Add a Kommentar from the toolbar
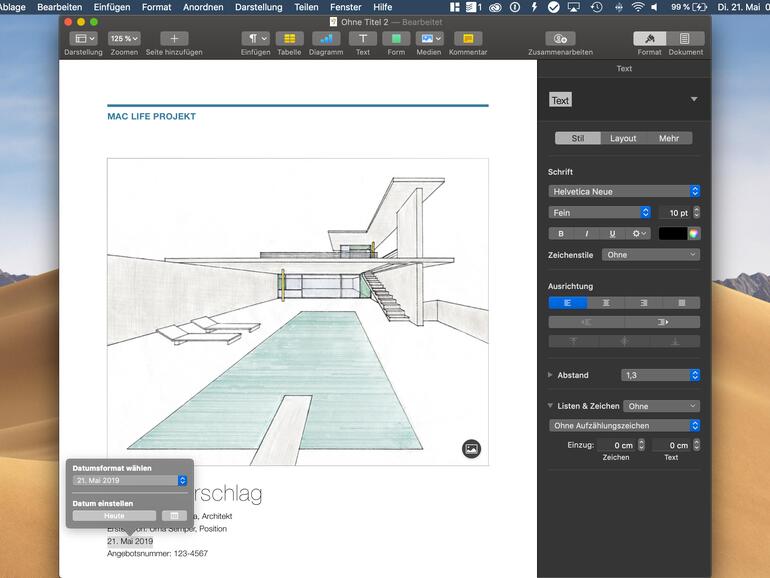770x578 pixels. pyautogui.click(x=467, y=39)
